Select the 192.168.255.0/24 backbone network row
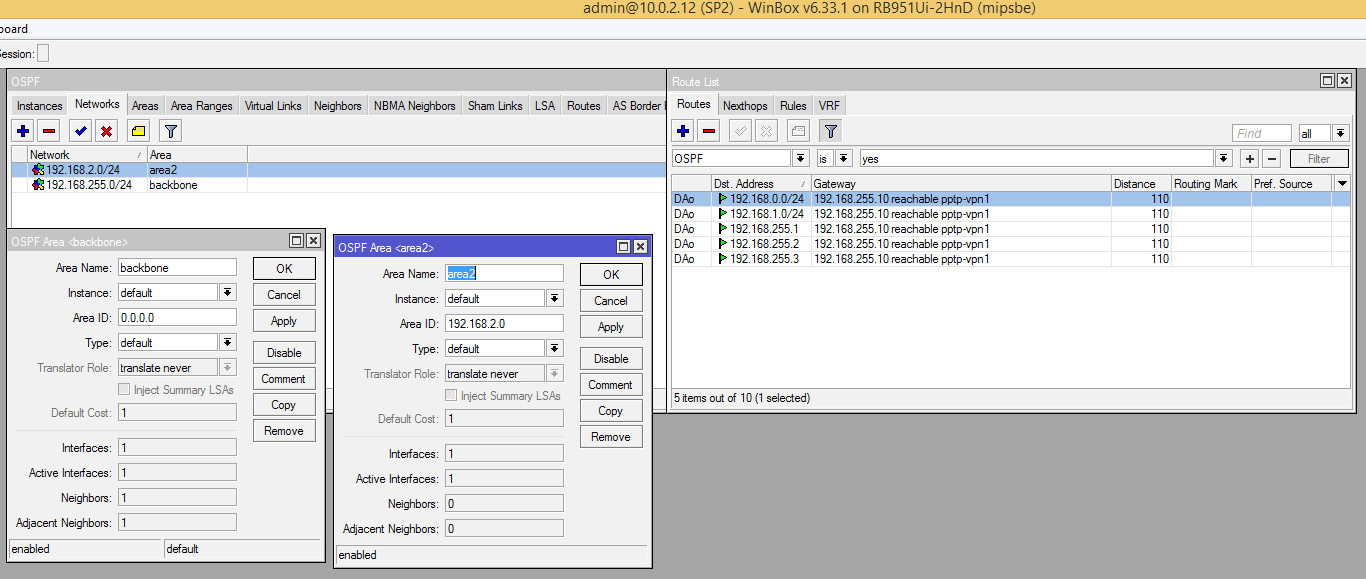The image size is (1366, 579). click(x=88, y=185)
